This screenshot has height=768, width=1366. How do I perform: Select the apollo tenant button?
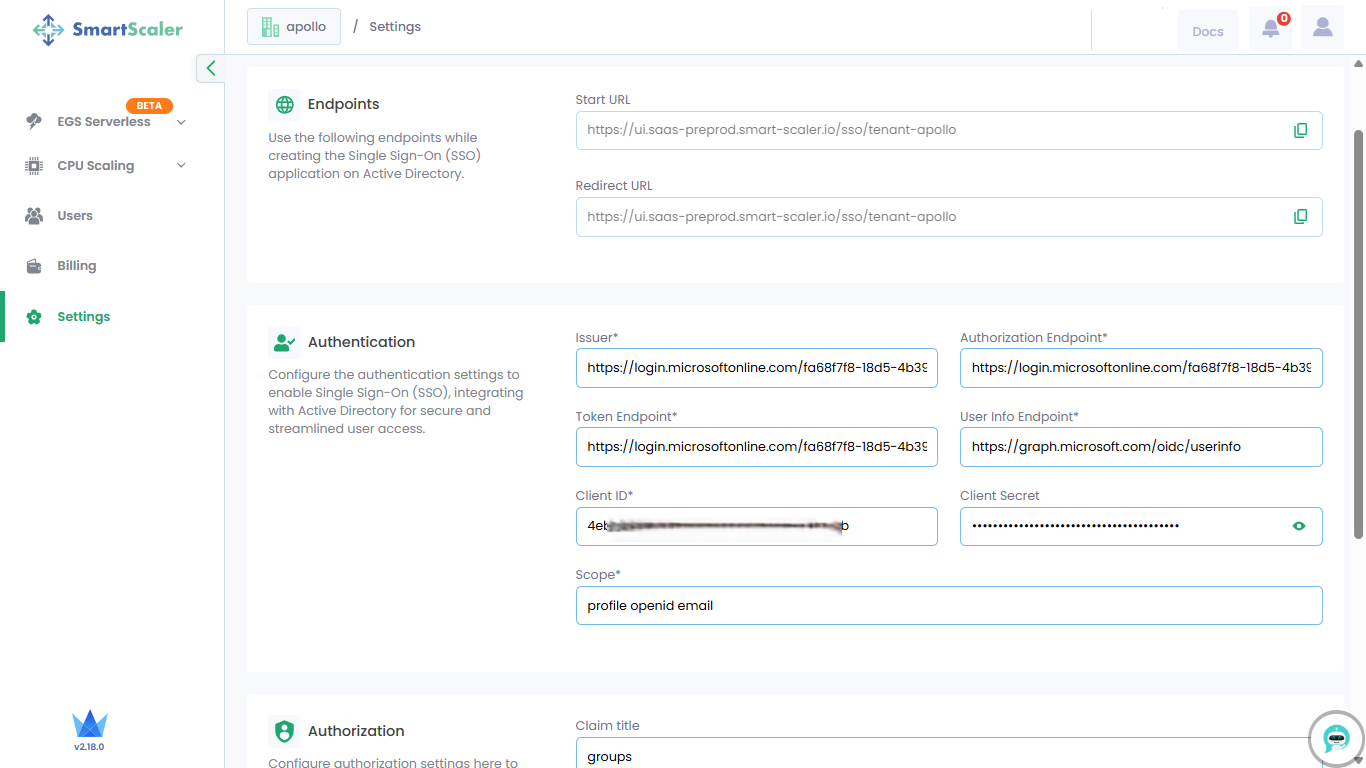click(x=294, y=27)
